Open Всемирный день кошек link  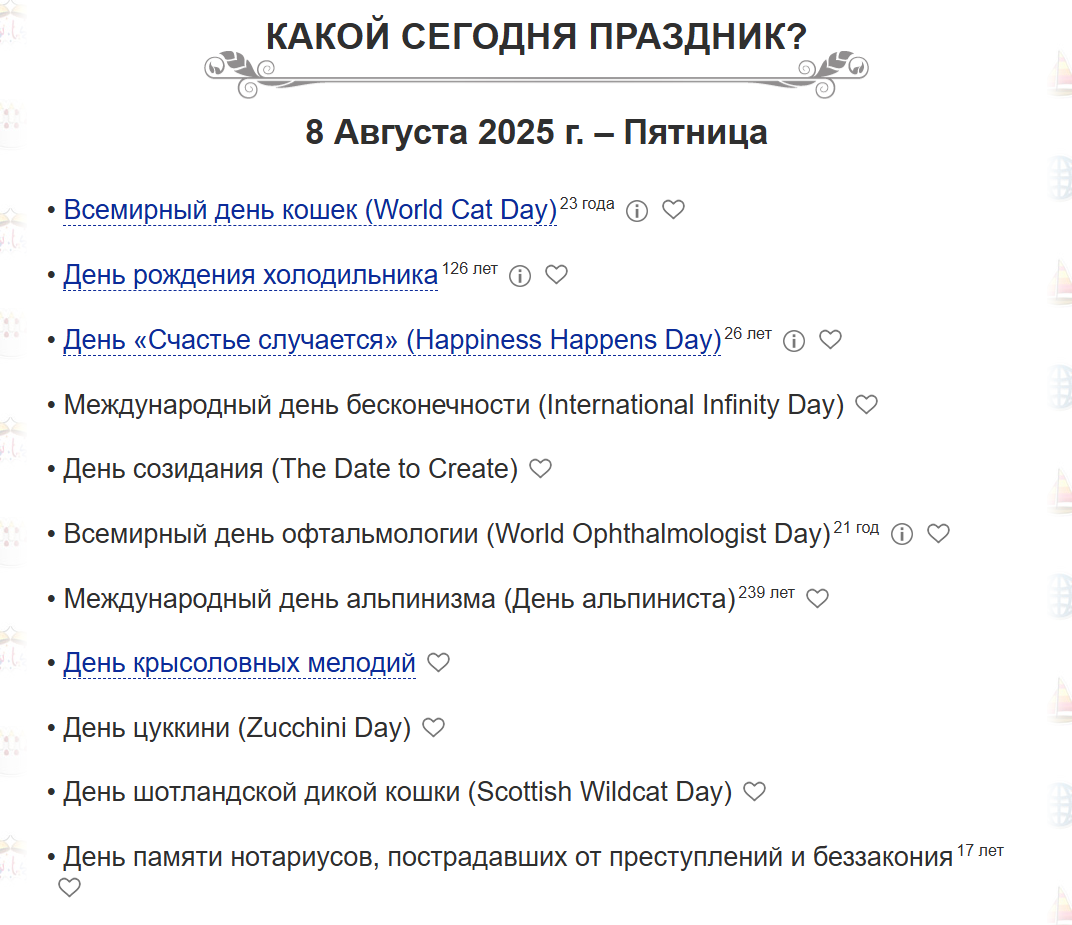pos(310,210)
